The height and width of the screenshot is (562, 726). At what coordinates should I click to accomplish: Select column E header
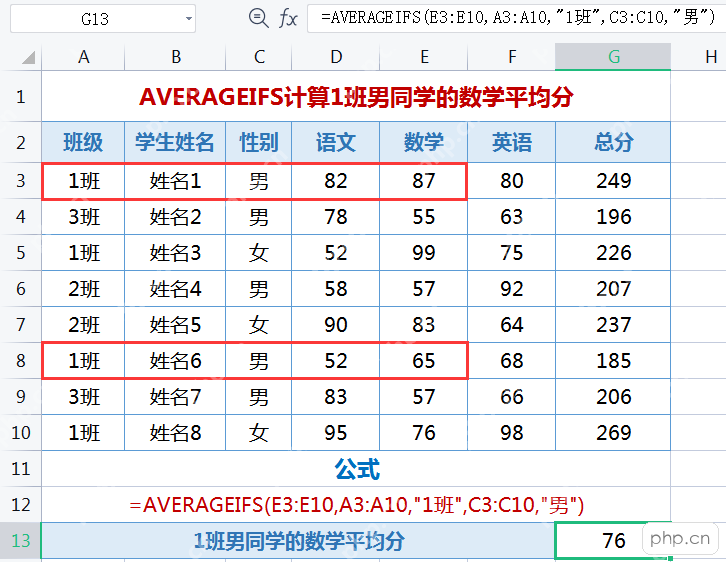(424, 57)
